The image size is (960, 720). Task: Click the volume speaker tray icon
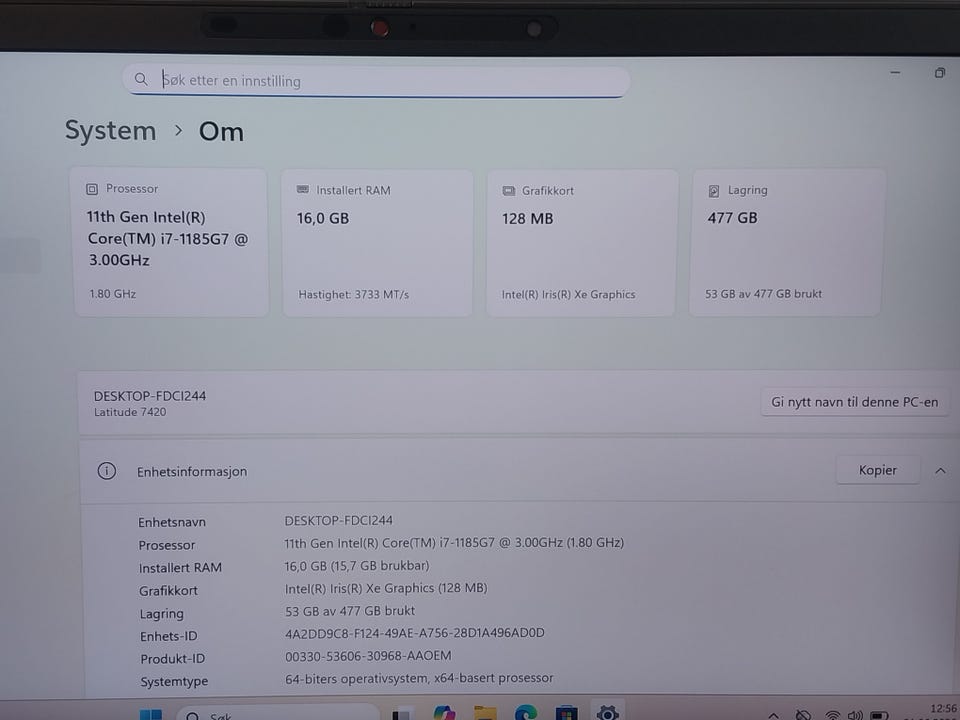tap(855, 714)
